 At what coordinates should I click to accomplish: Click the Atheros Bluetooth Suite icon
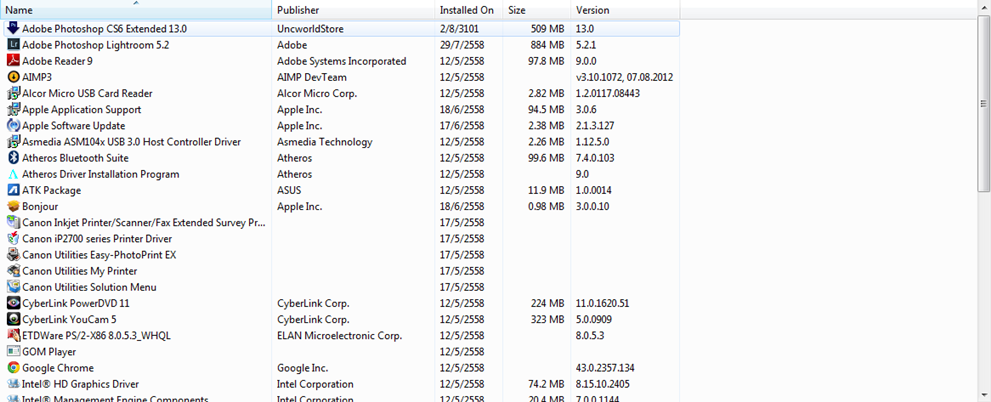tap(13, 158)
